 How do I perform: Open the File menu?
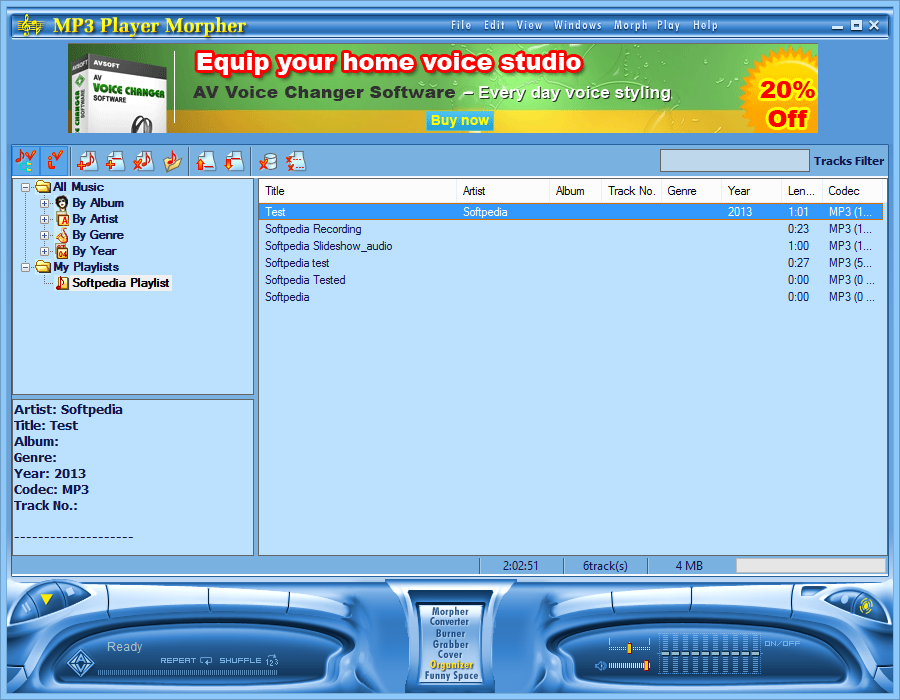461,25
